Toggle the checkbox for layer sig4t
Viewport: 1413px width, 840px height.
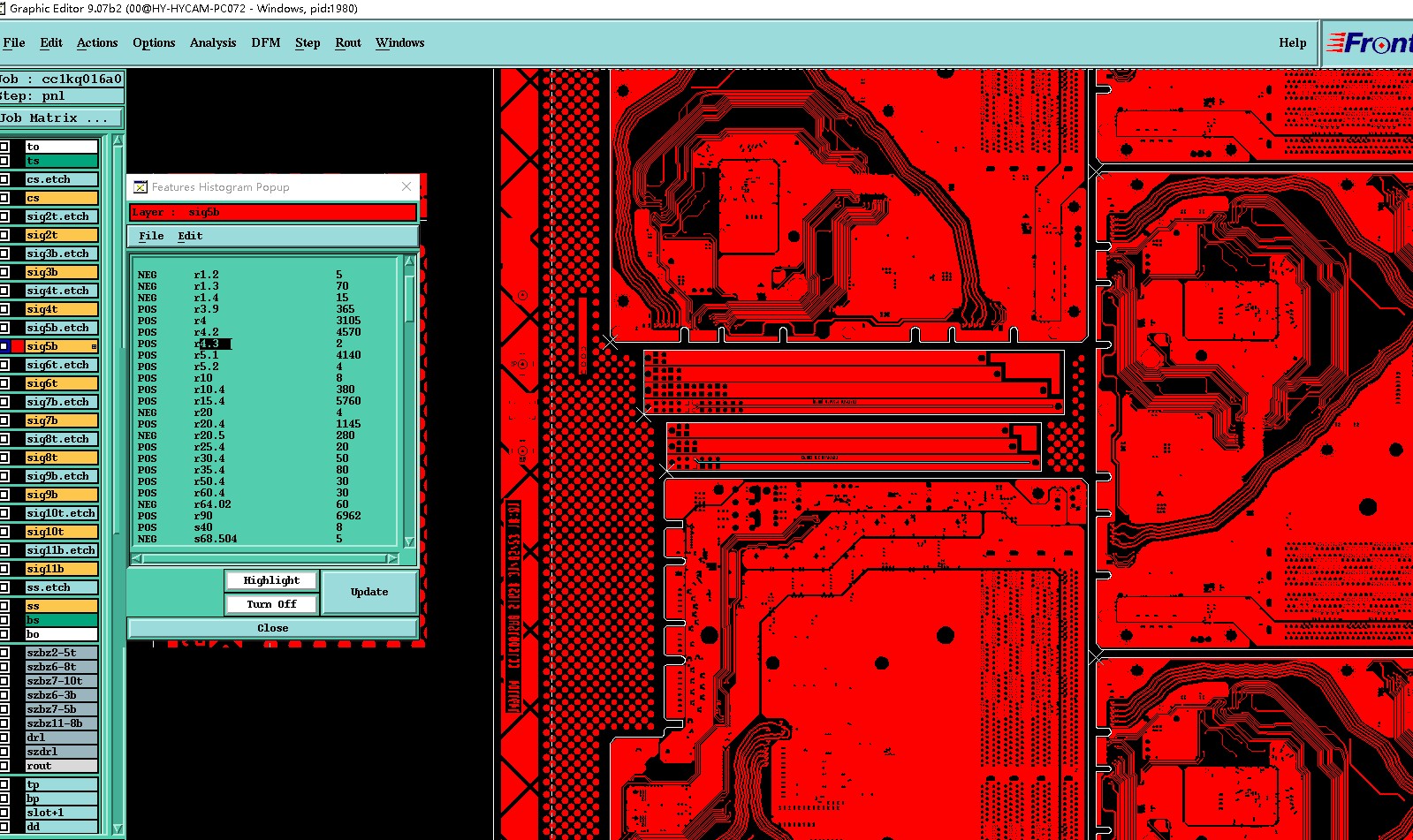(4, 309)
